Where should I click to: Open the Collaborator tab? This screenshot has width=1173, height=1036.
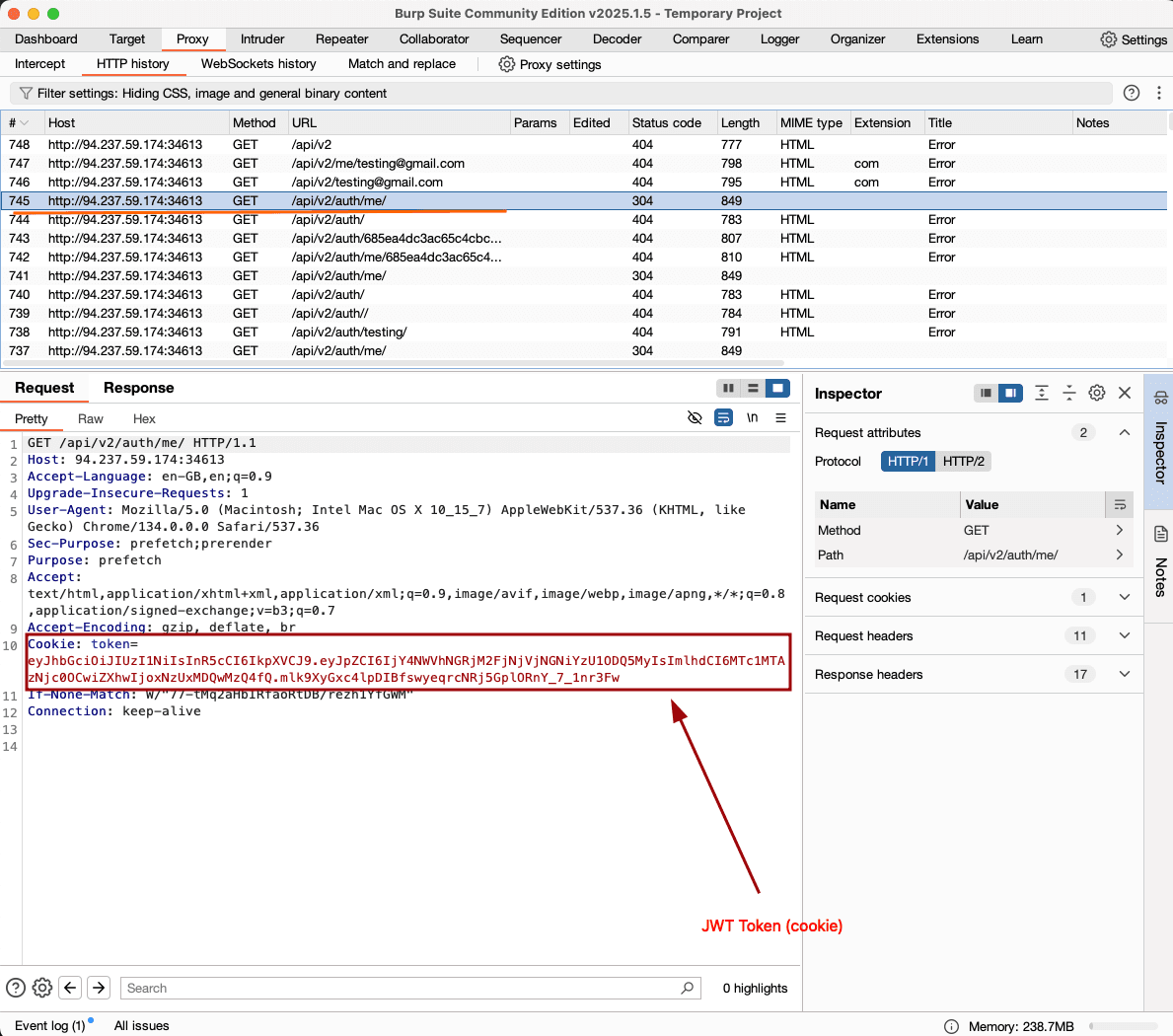[434, 38]
